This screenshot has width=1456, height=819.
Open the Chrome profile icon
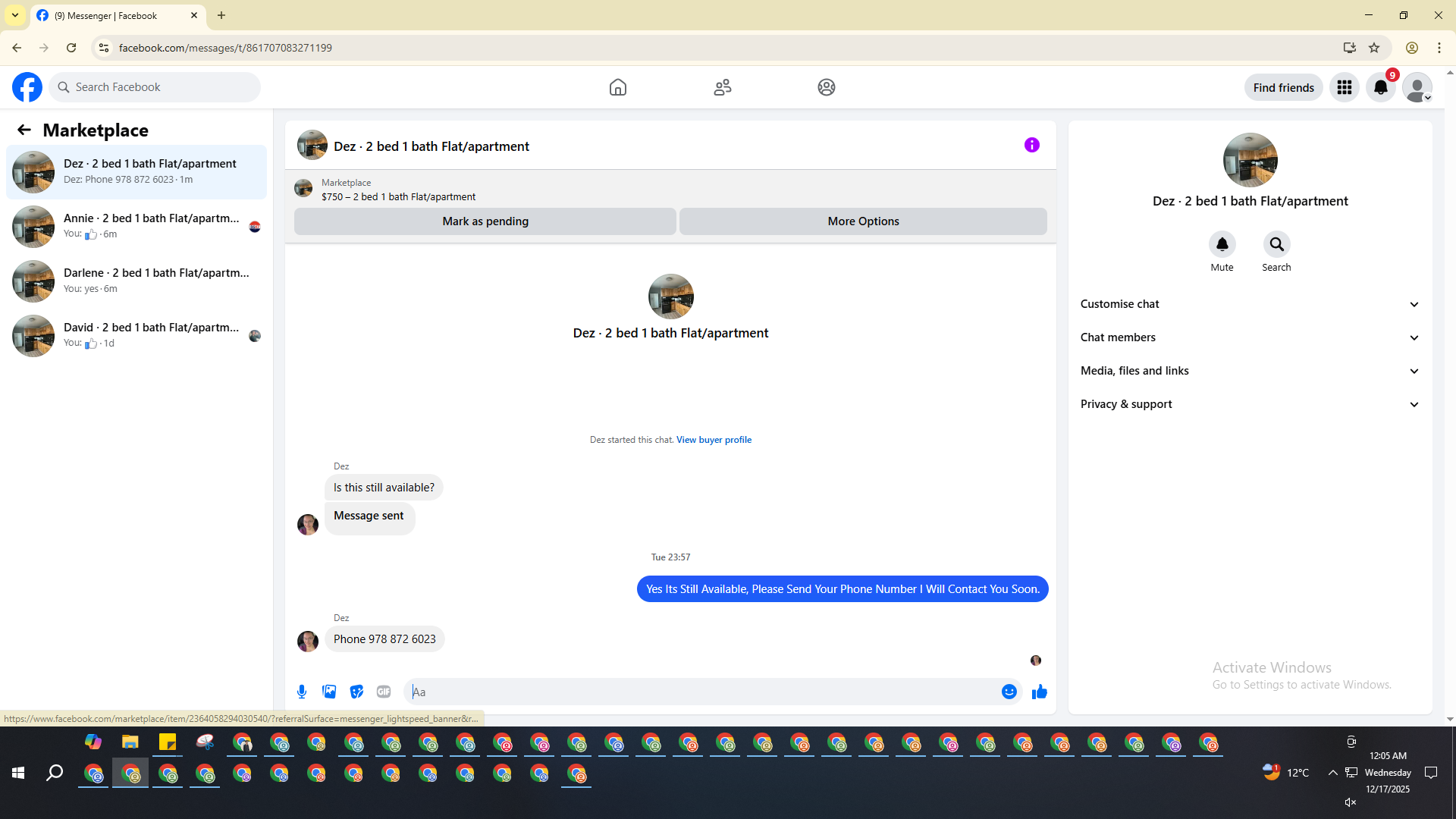(1412, 48)
